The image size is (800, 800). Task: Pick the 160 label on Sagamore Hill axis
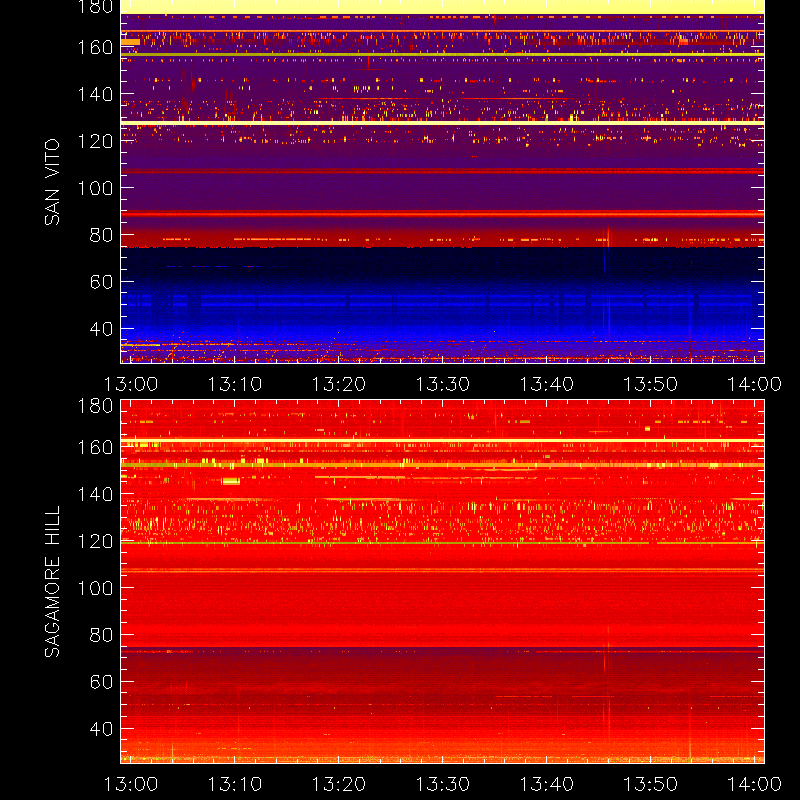tap(95, 447)
